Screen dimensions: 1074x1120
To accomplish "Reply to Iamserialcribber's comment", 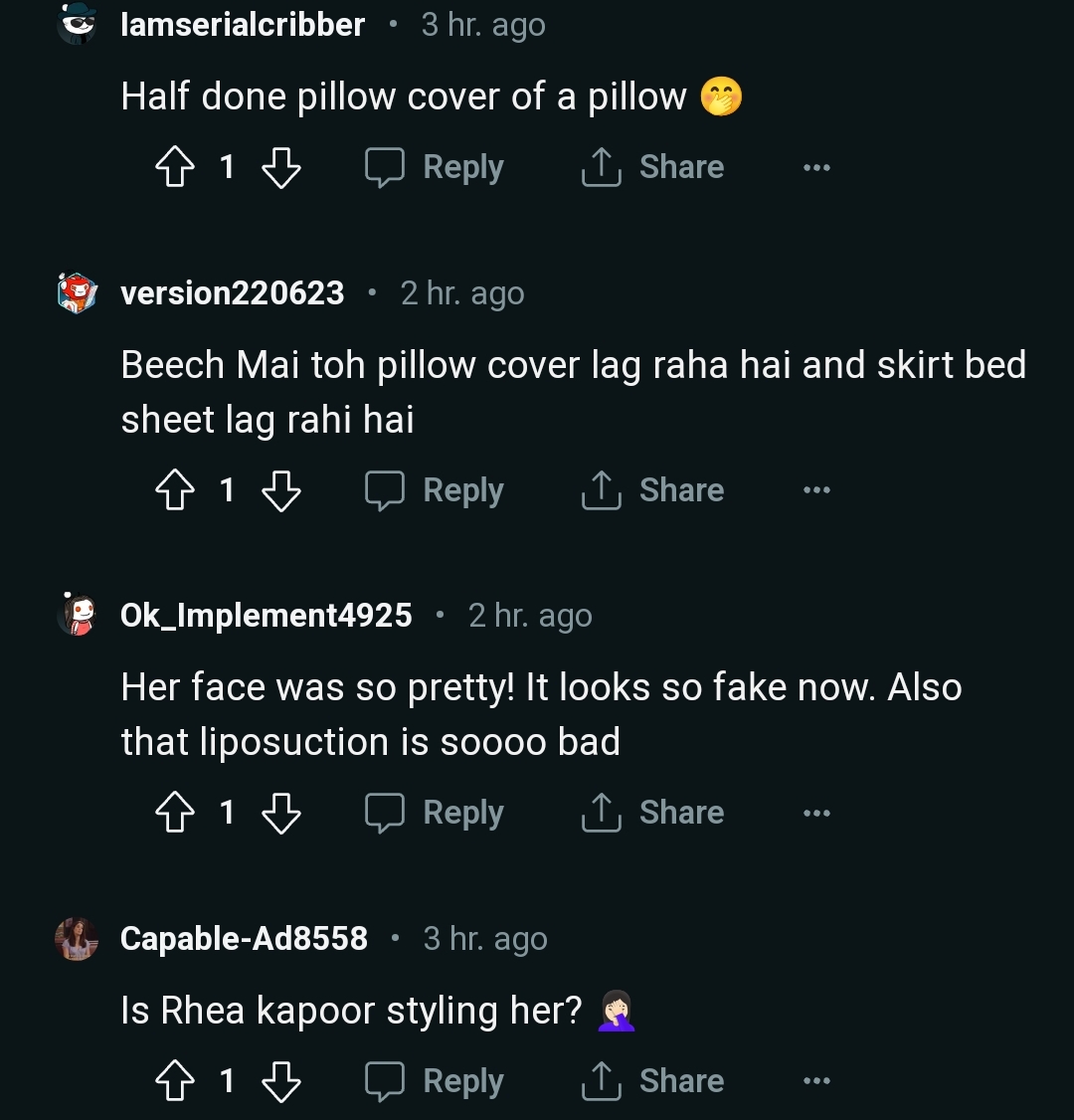I will coord(435,167).
